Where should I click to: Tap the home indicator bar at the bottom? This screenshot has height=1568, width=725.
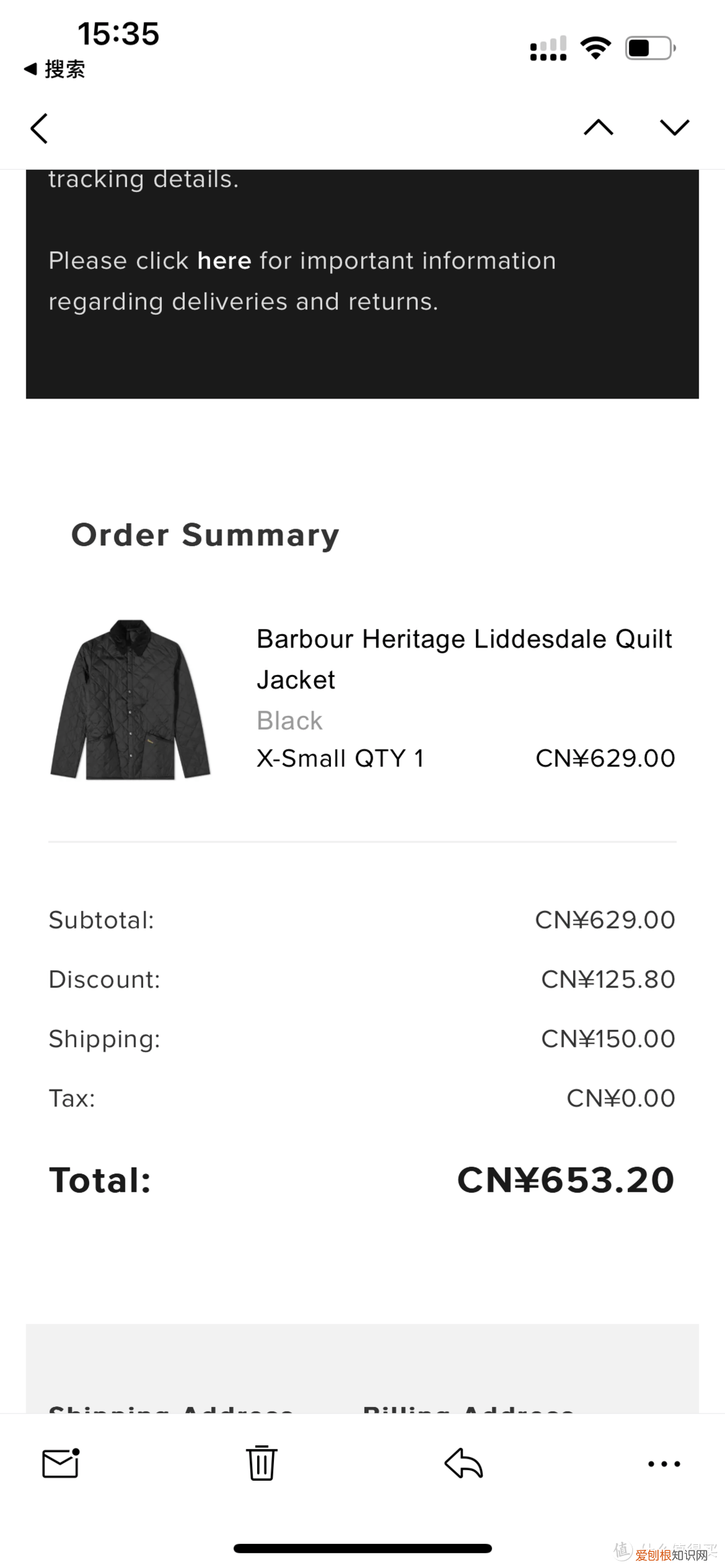tap(362, 1548)
